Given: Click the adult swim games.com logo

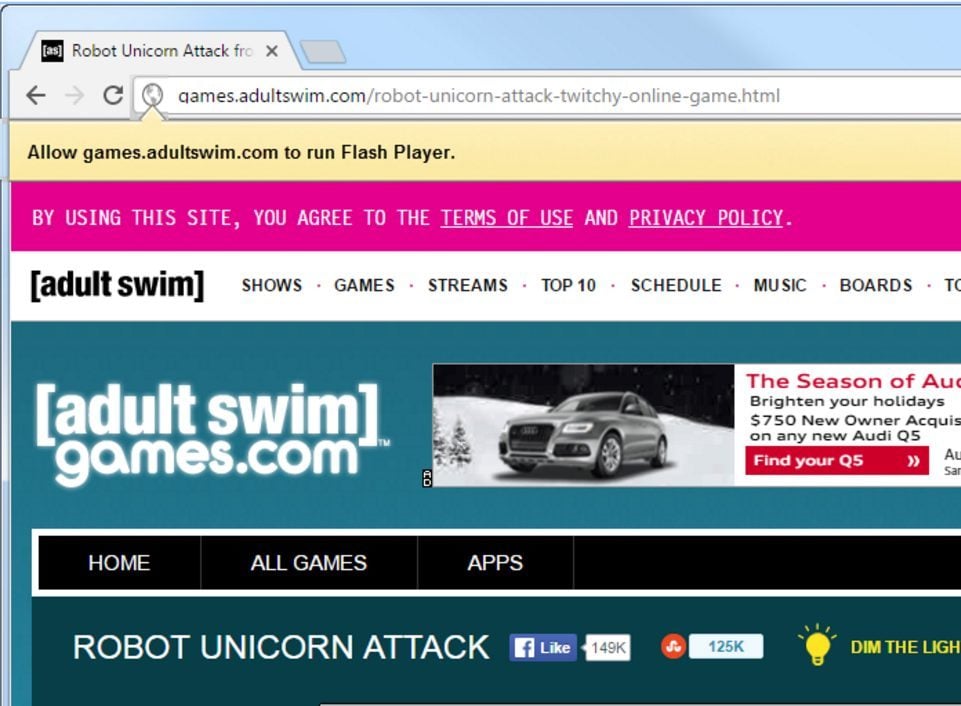Looking at the screenshot, I should pos(211,434).
